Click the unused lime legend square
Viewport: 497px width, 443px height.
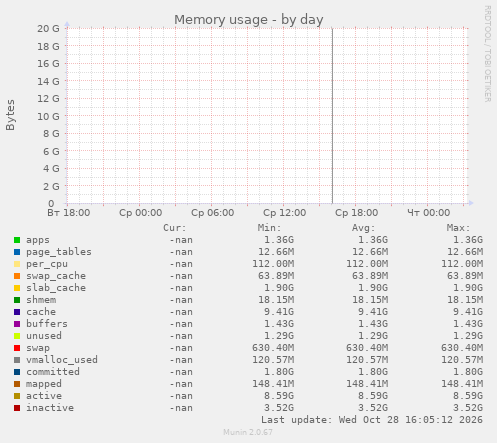(17, 336)
